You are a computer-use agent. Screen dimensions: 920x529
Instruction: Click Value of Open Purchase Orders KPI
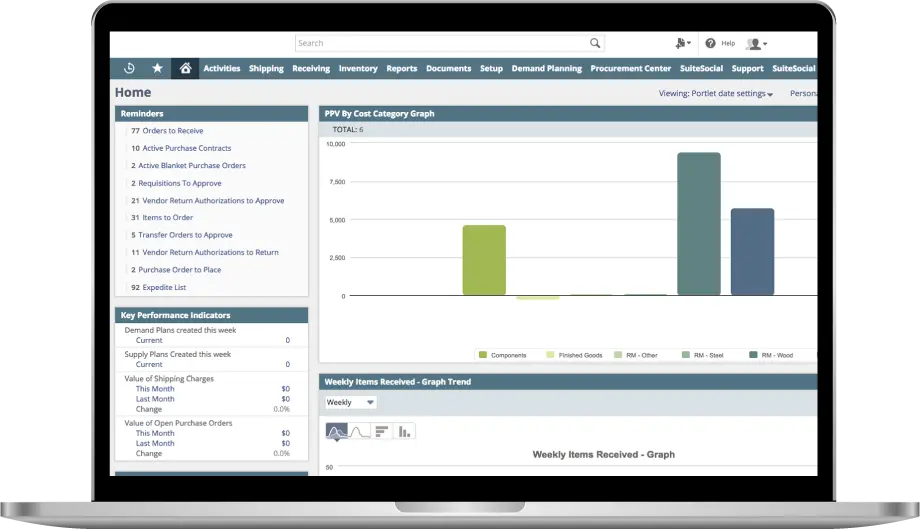pos(178,423)
